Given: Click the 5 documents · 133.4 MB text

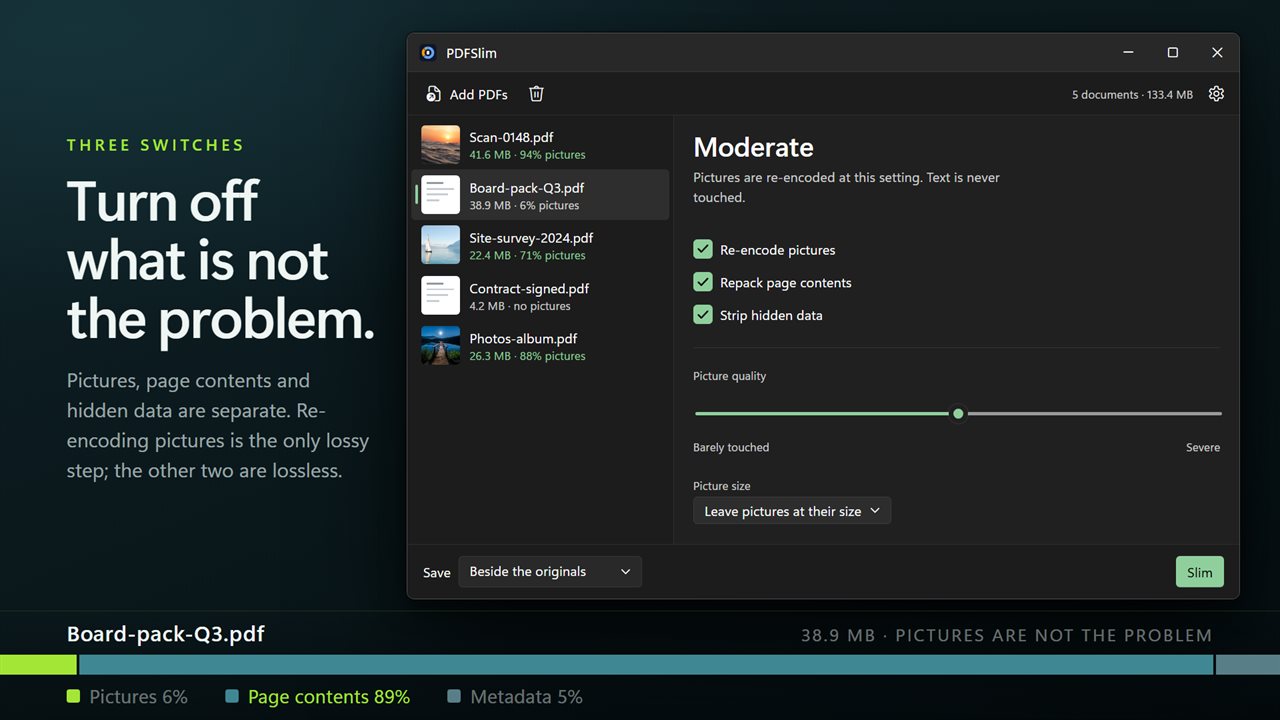Looking at the screenshot, I should pyautogui.click(x=1132, y=95).
